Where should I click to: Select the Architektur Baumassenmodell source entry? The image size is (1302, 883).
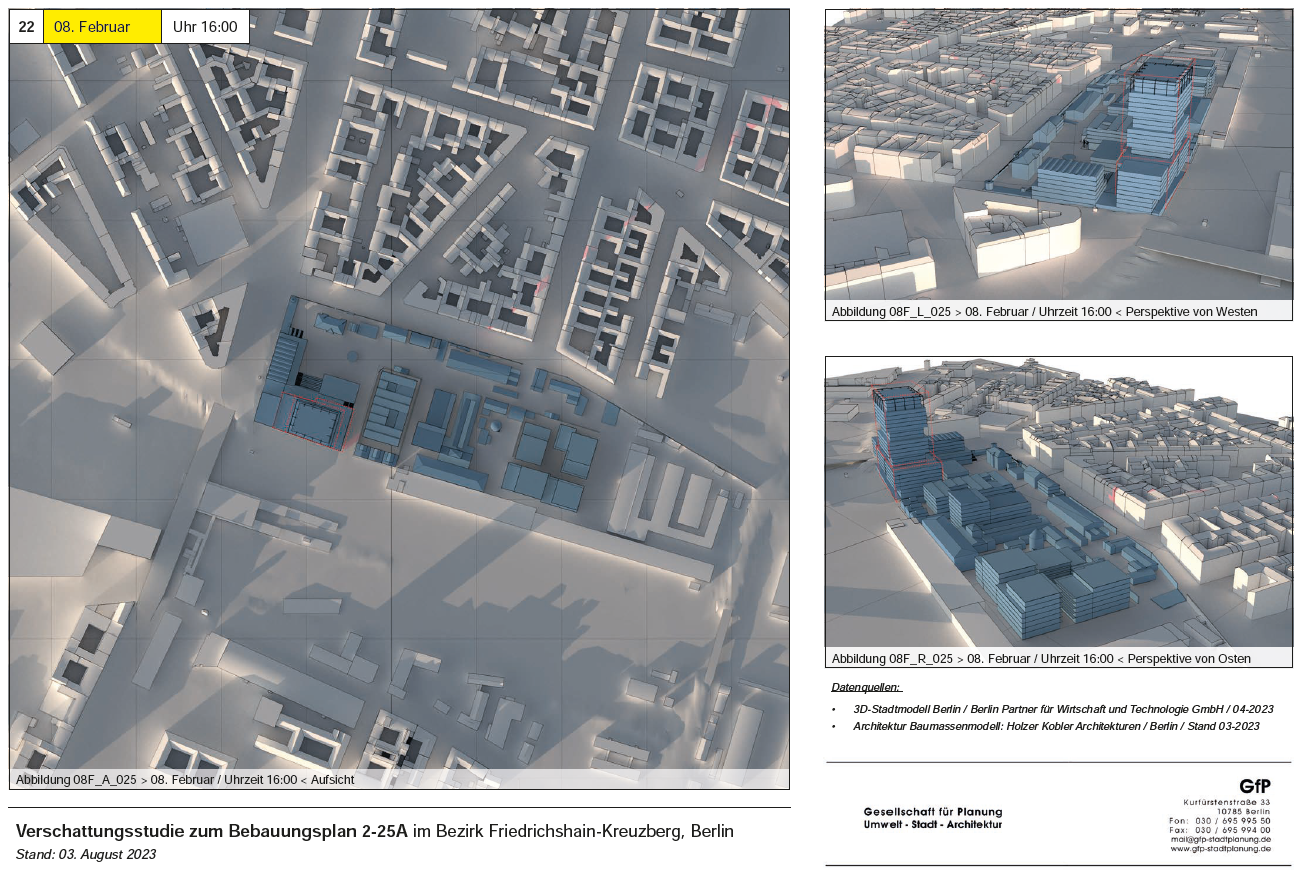(x=1056, y=726)
